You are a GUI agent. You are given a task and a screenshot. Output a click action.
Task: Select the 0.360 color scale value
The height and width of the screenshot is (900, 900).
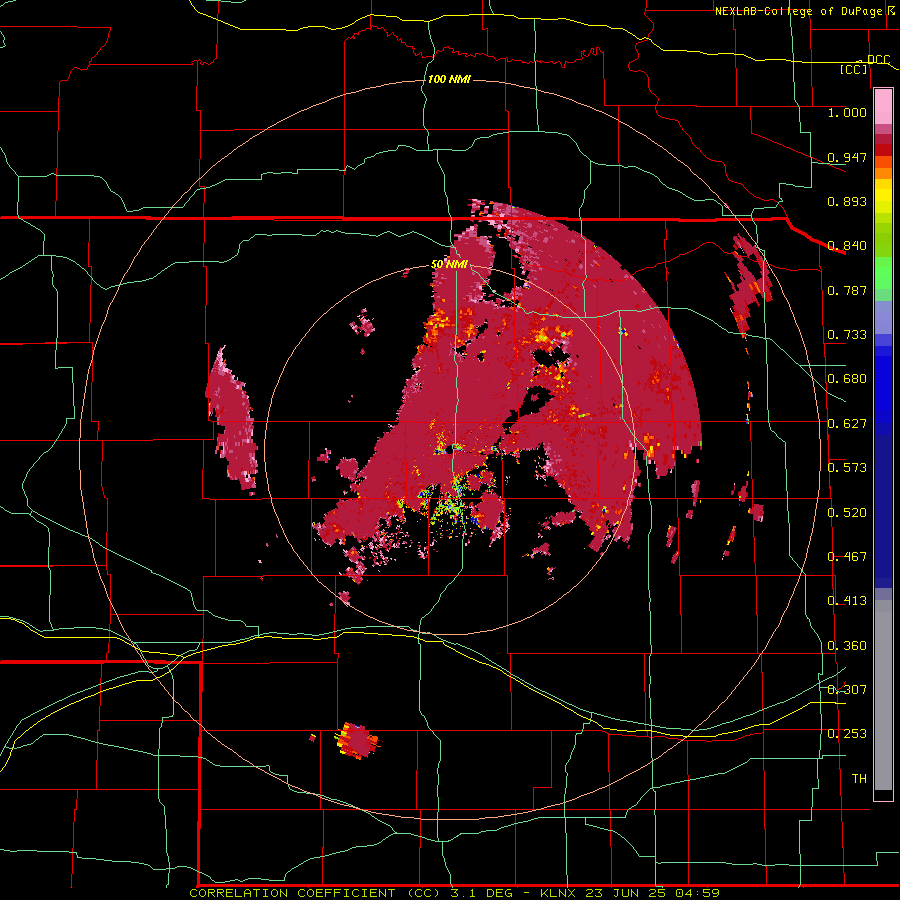847,646
